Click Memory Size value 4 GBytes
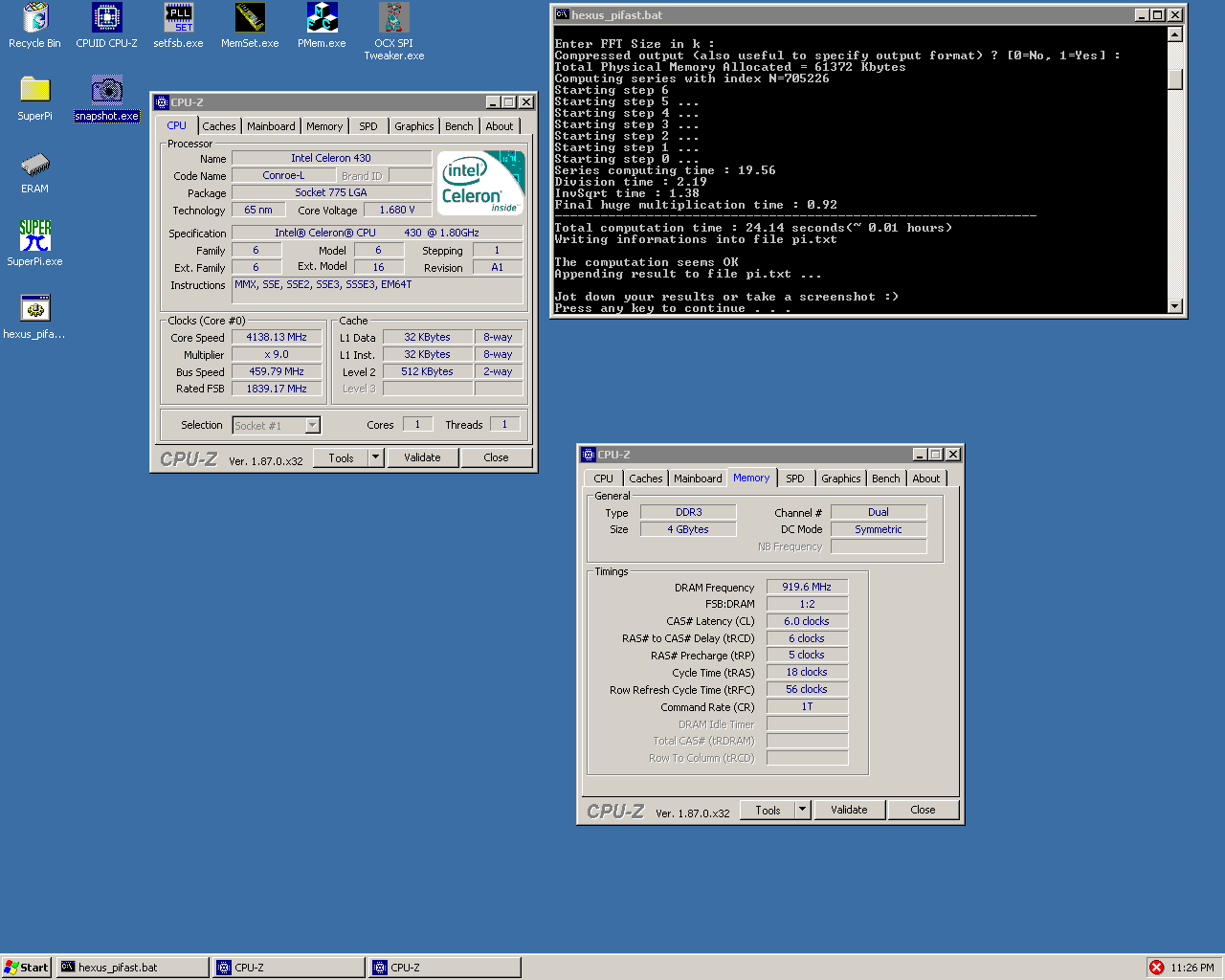1225x980 pixels. [688, 529]
